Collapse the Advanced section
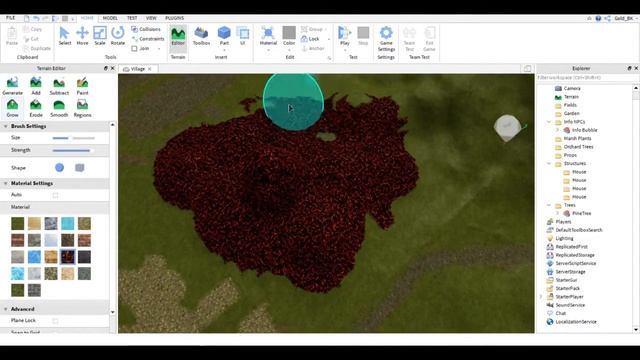 6,309
